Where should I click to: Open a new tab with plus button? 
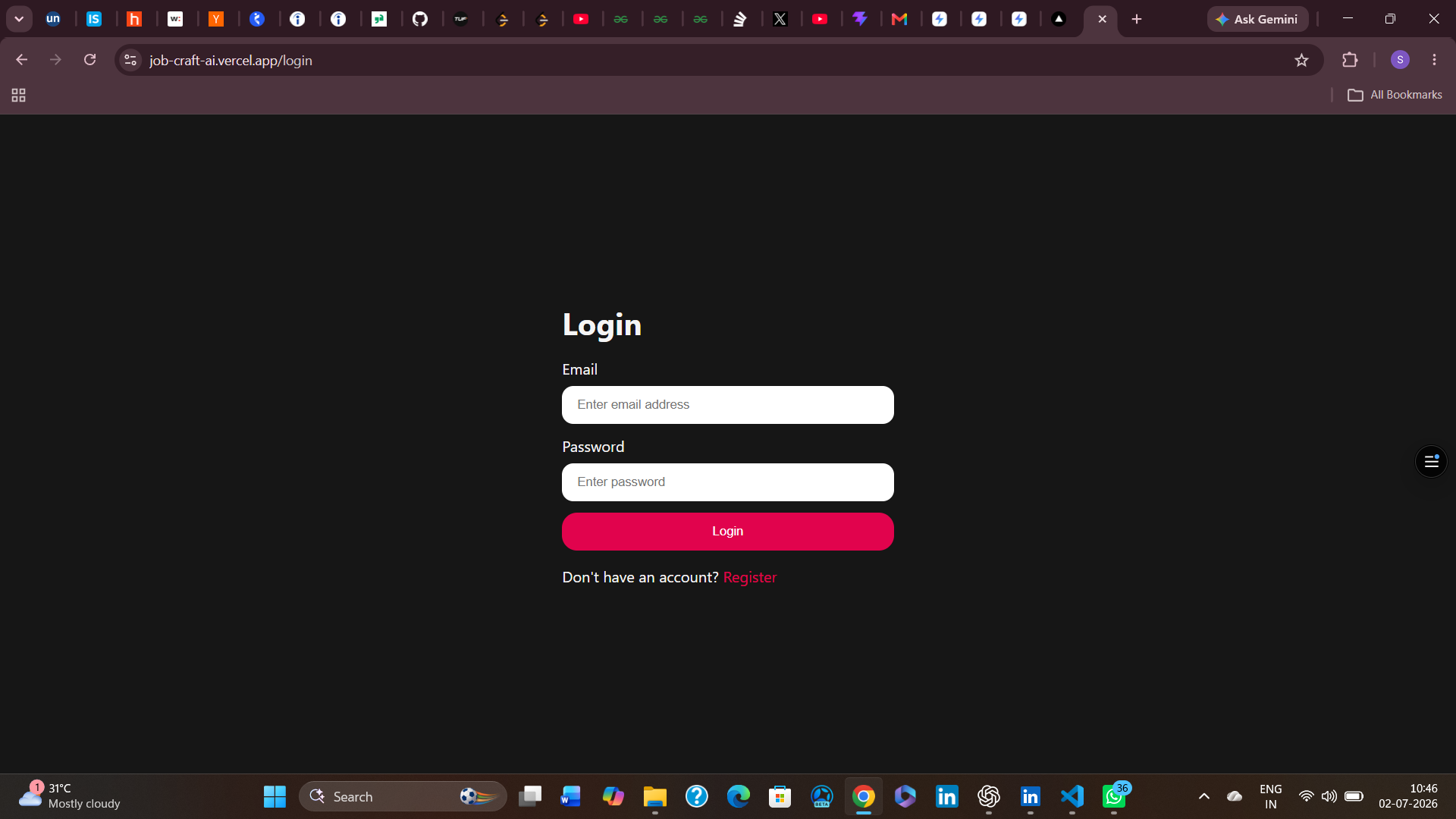tap(1136, 19)
